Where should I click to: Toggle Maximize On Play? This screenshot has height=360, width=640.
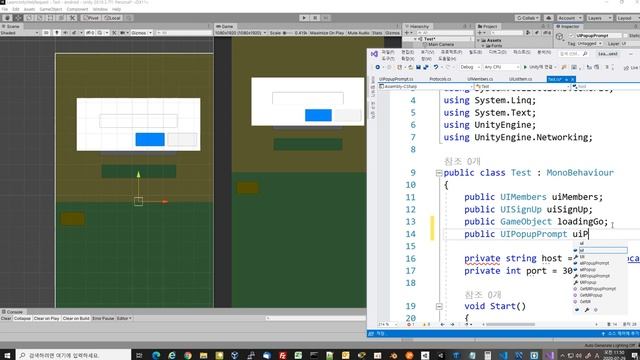point(327,33)
